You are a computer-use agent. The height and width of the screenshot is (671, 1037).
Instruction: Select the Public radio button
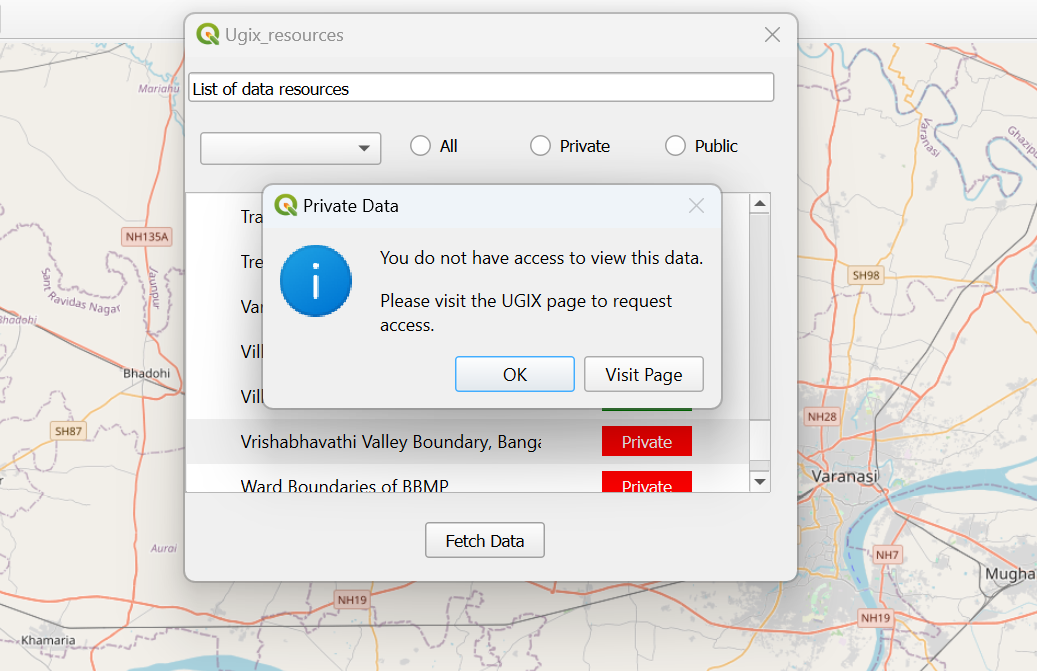675,145
